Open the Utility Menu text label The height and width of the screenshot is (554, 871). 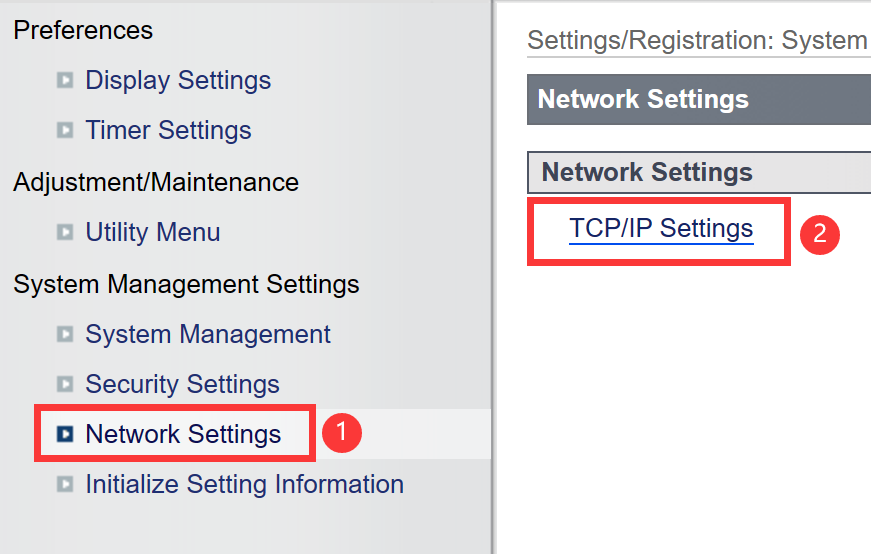(153, 232)
